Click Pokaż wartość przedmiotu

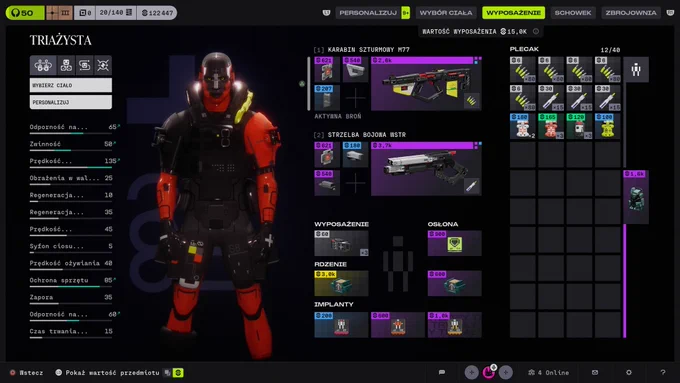coord(108,373)
